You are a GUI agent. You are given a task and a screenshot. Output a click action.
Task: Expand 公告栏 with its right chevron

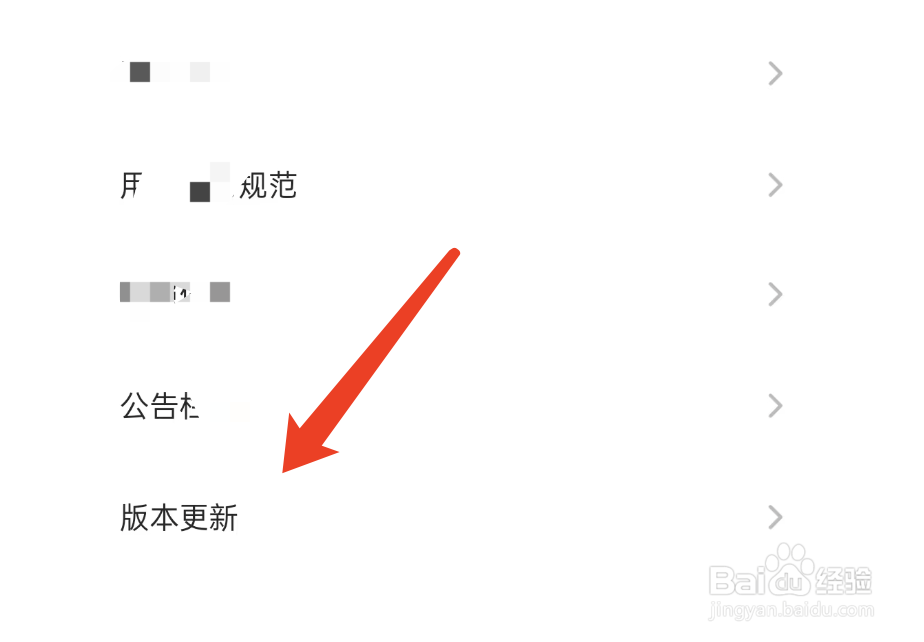tap(776, 406)
